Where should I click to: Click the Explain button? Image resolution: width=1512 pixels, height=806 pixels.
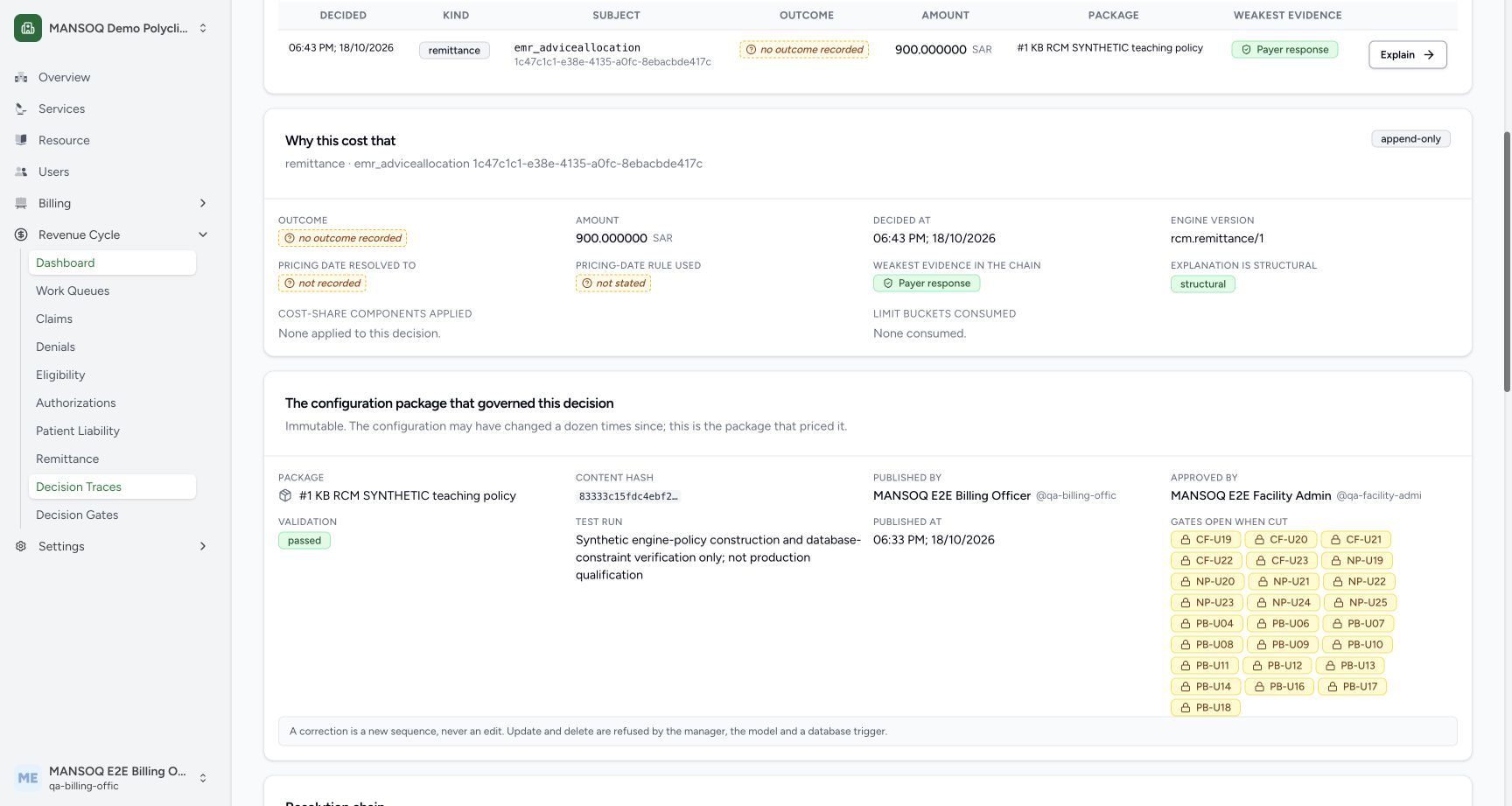[1407, 54]
